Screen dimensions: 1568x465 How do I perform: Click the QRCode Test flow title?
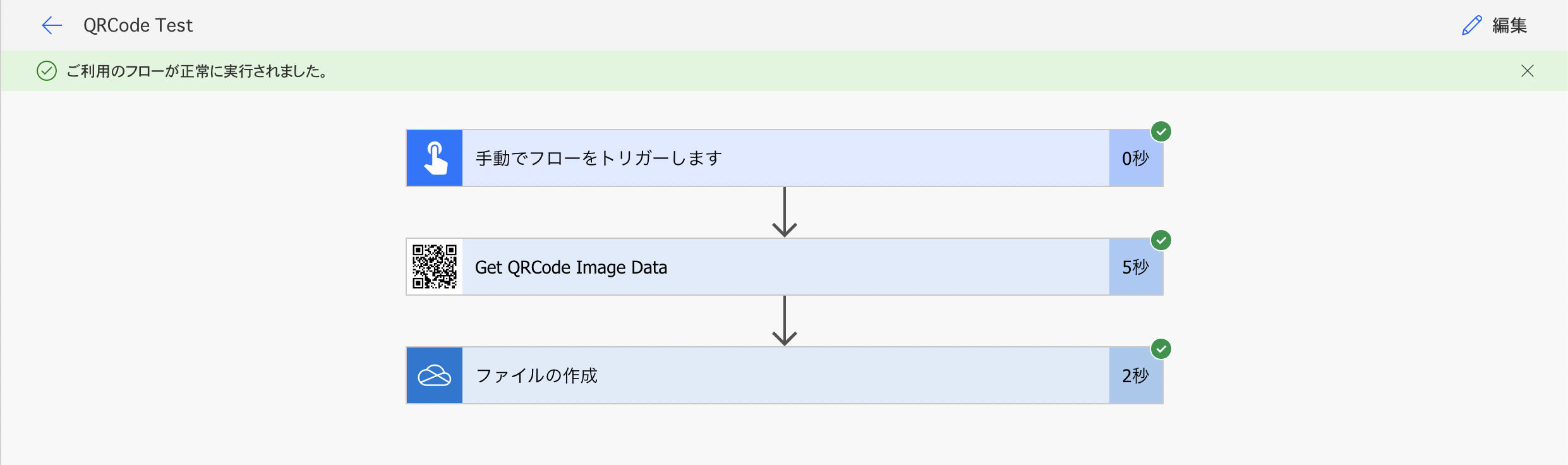[x=138, y=25]
